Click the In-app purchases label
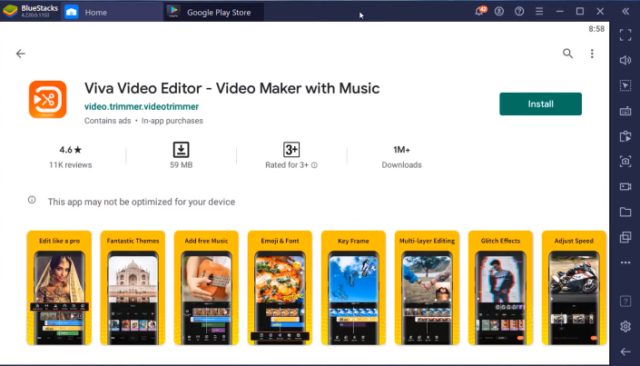The image size is (640, 366). 172,121
